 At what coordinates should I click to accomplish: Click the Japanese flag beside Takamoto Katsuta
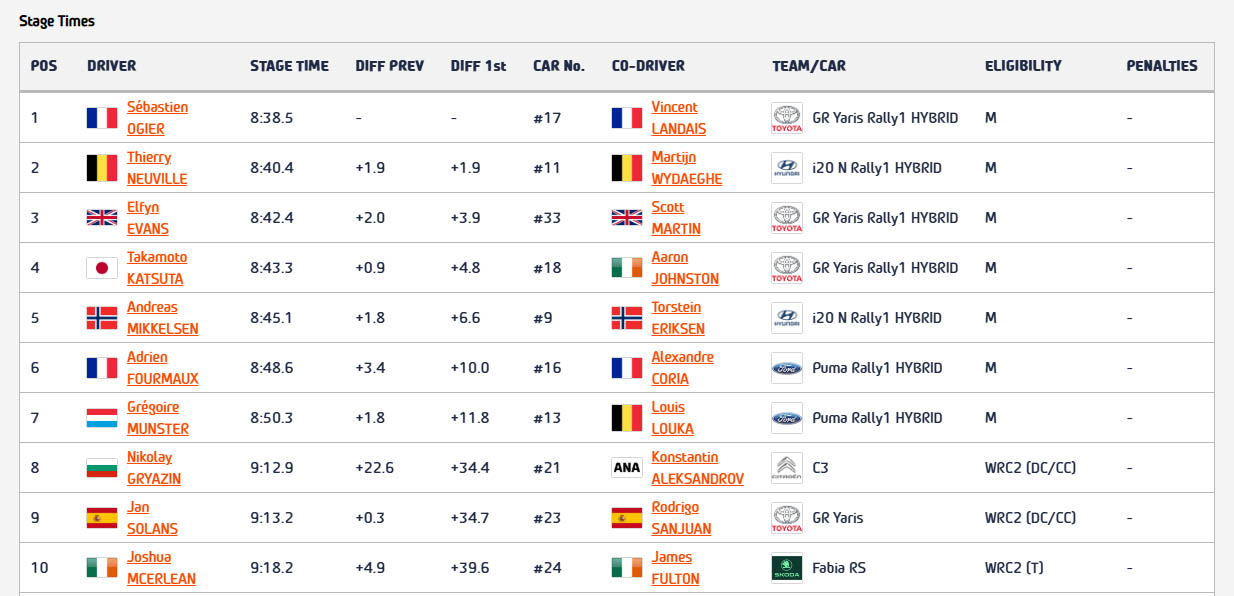point(102,268)
